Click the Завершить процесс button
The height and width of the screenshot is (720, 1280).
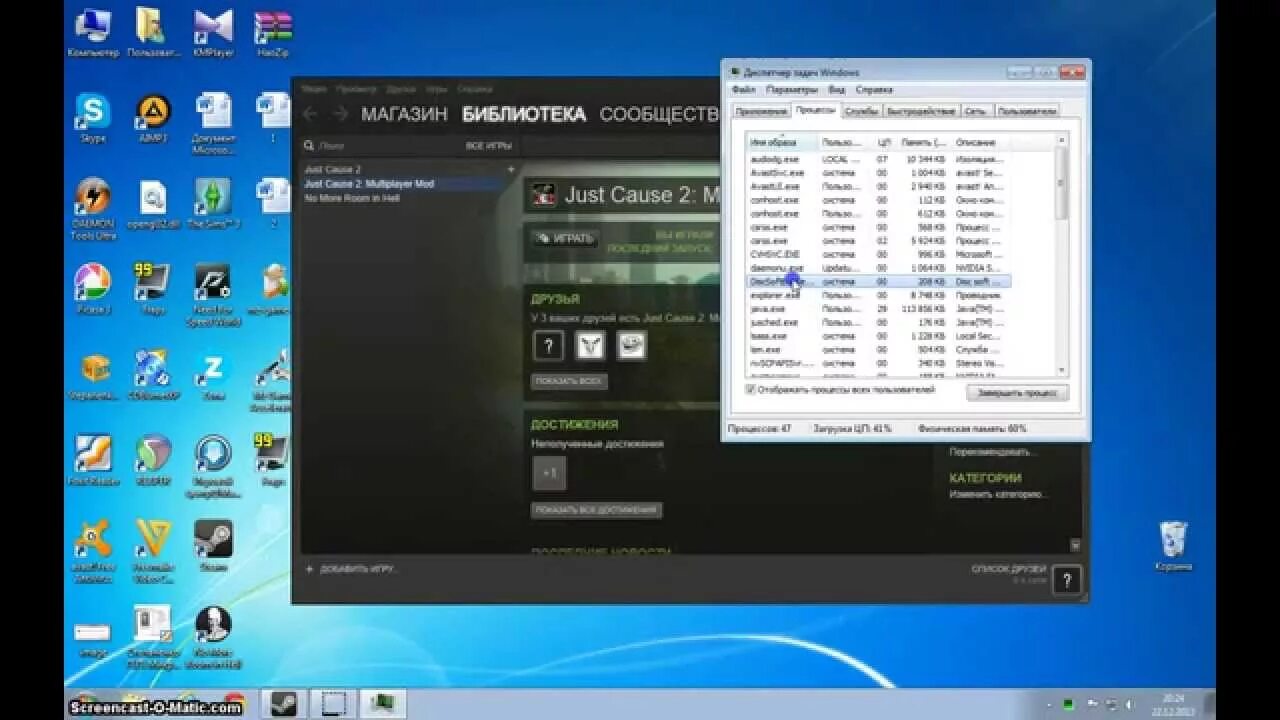coord(1017,393)
